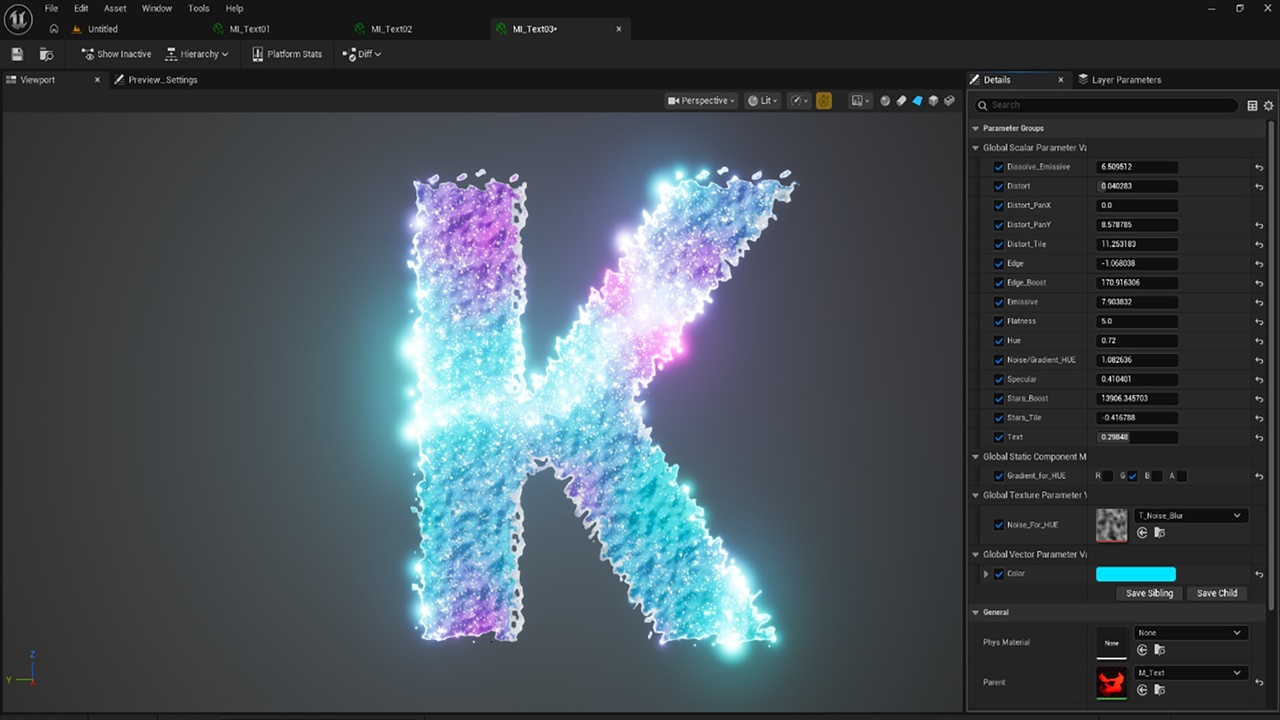
Task: Open the Lit shading mode dropdown
Action: (x=763, y=101)
